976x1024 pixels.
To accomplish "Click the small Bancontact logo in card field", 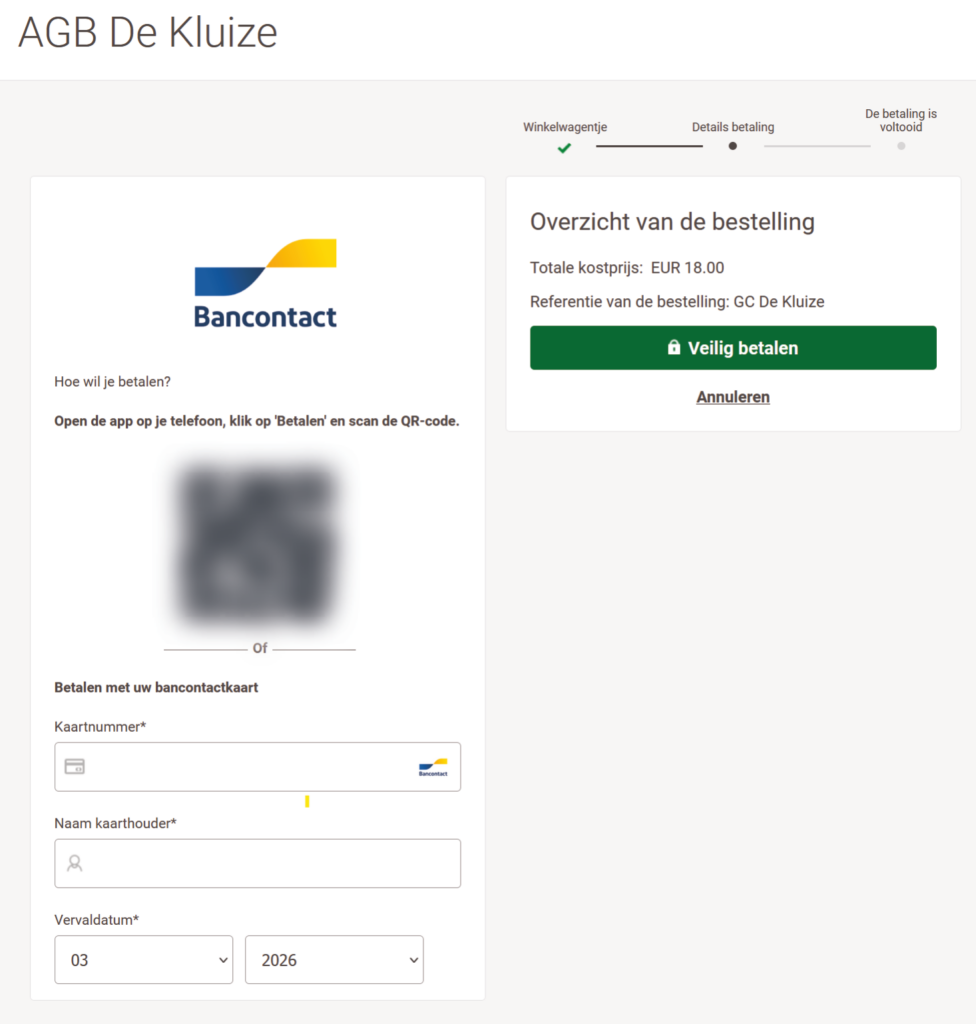I will [x=433, y=768].
